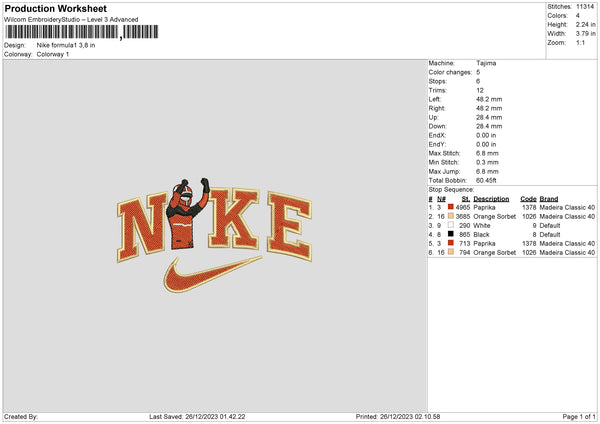
Task: Click the Colors value '4'
Action: click(578, 16)
